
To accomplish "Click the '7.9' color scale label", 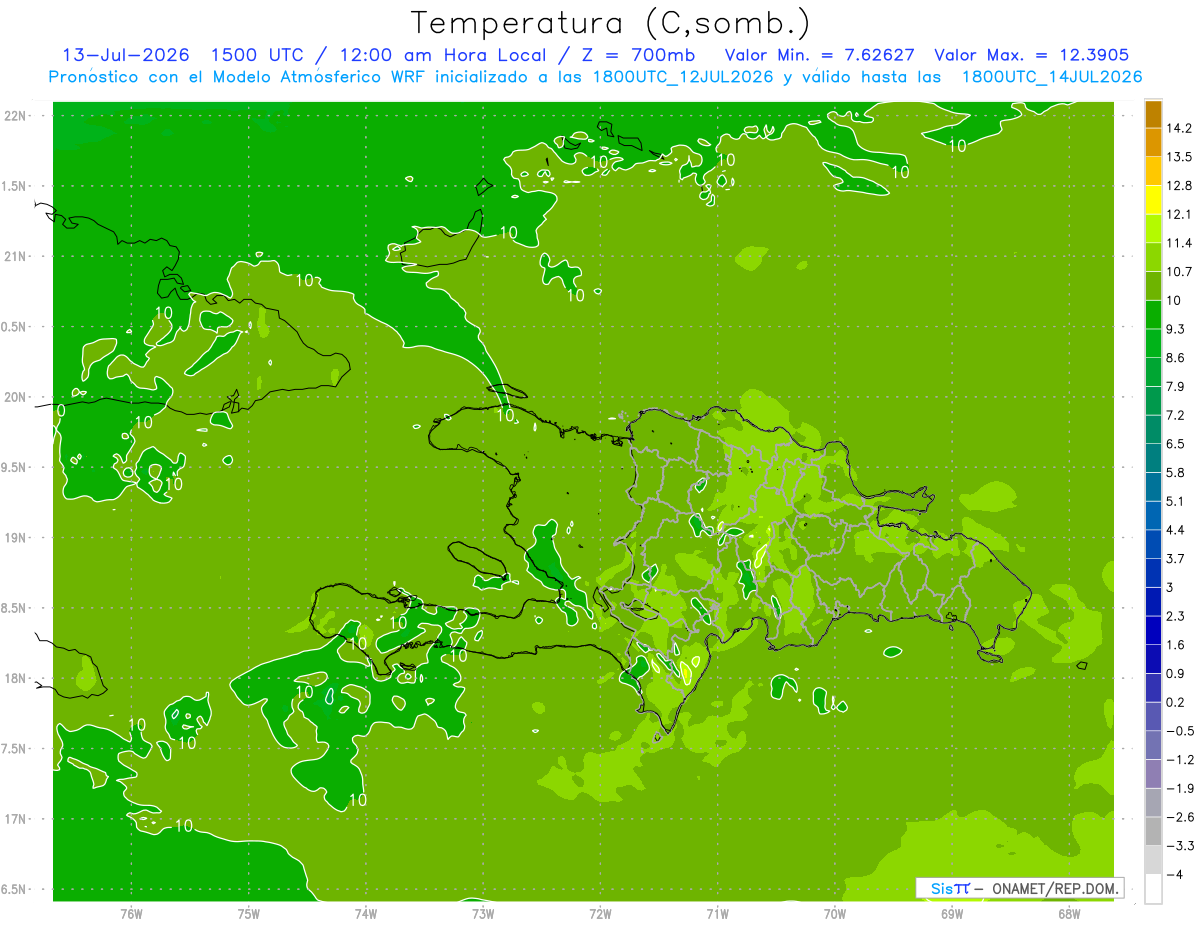I will [1176, 387].
